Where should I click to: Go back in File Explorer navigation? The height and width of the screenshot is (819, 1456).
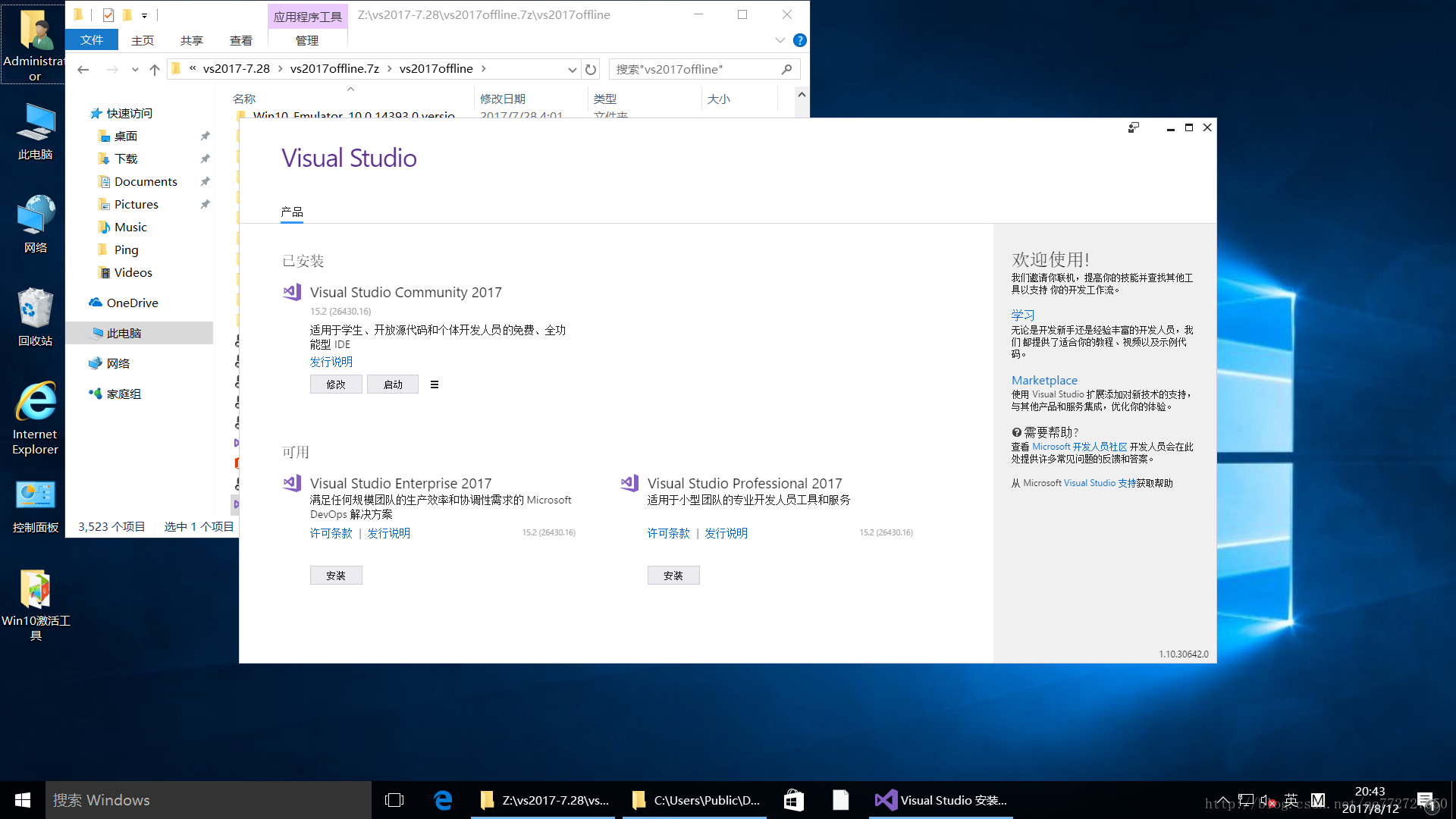(x=83, y=69)
